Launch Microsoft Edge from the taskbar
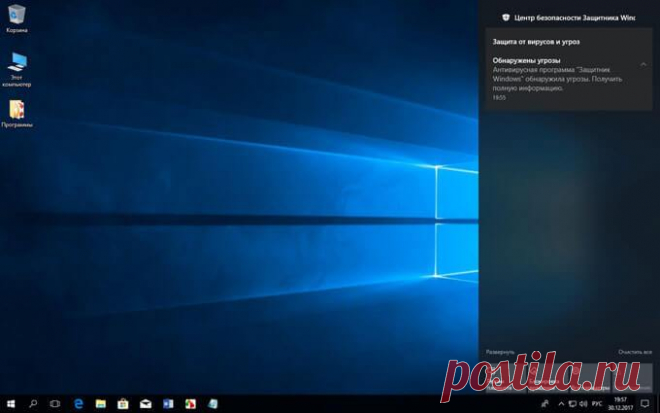 (x=78, y=404)
